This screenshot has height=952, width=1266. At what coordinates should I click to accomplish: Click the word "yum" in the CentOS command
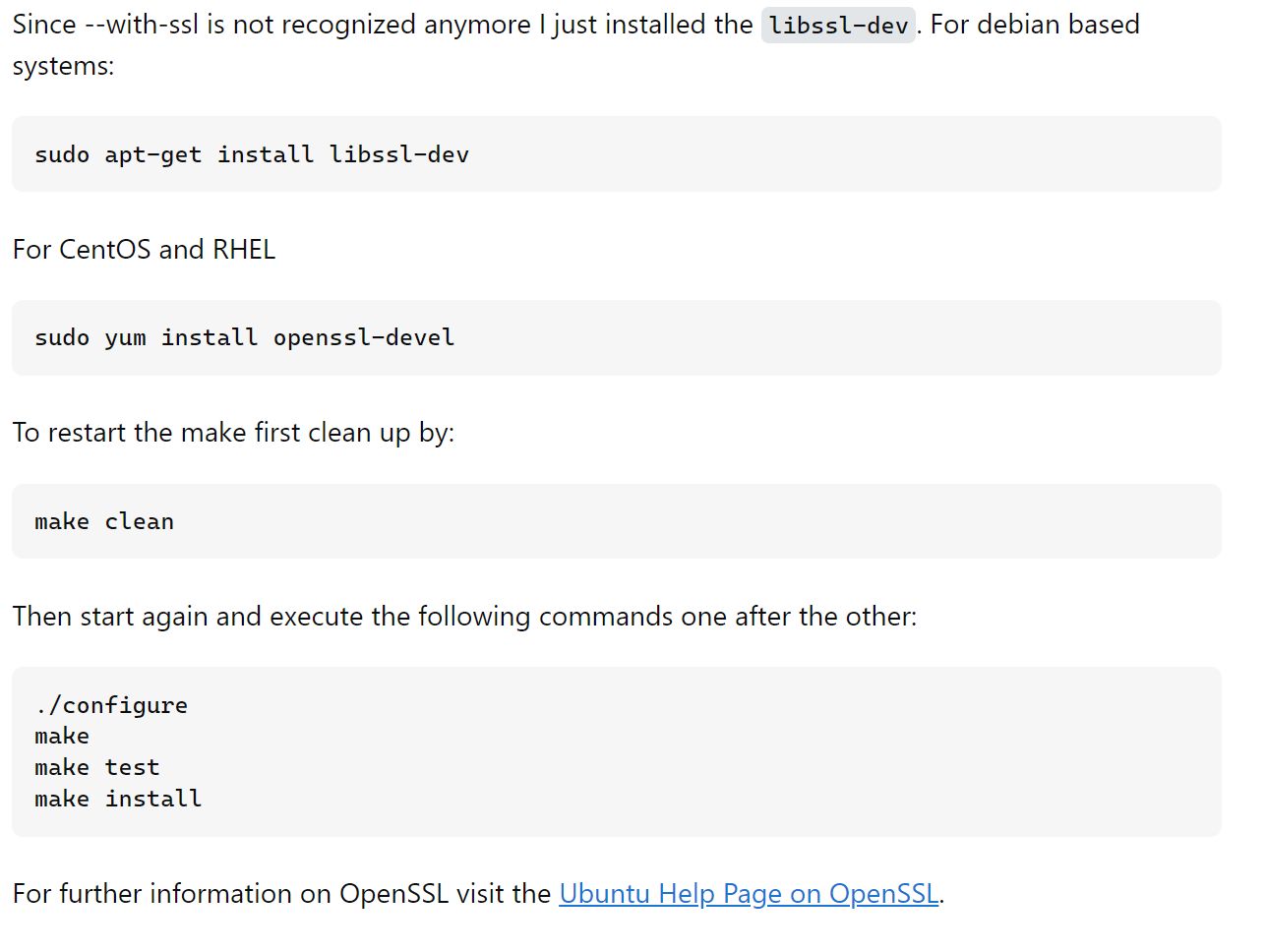click(125, 337)
